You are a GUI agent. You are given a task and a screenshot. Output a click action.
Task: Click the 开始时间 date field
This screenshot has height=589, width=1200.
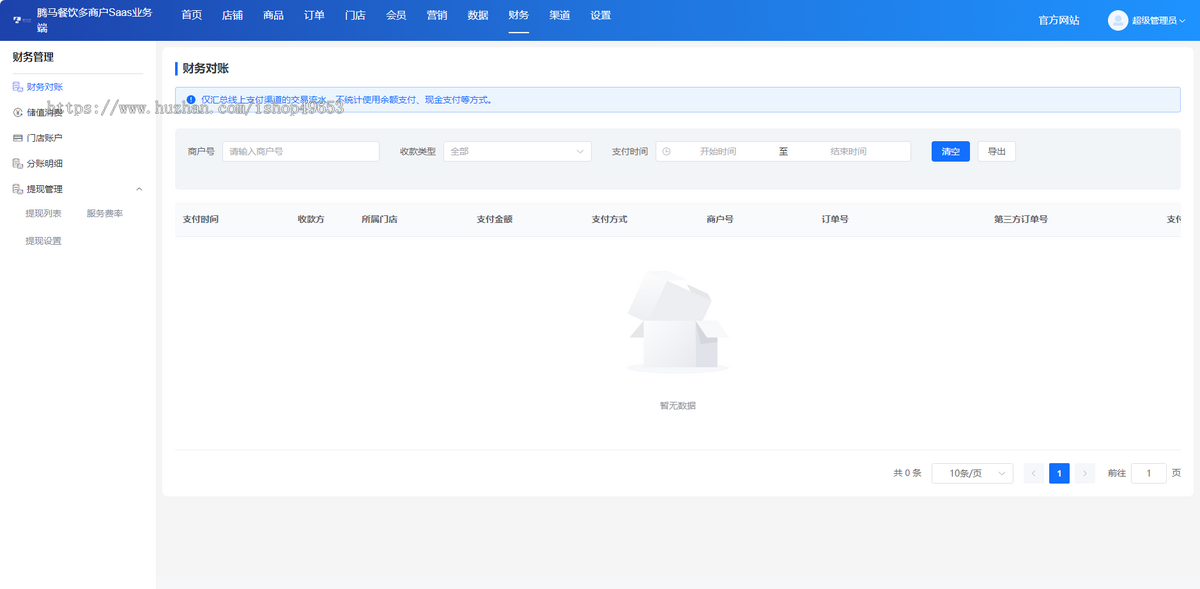click(x=718, y=151)
